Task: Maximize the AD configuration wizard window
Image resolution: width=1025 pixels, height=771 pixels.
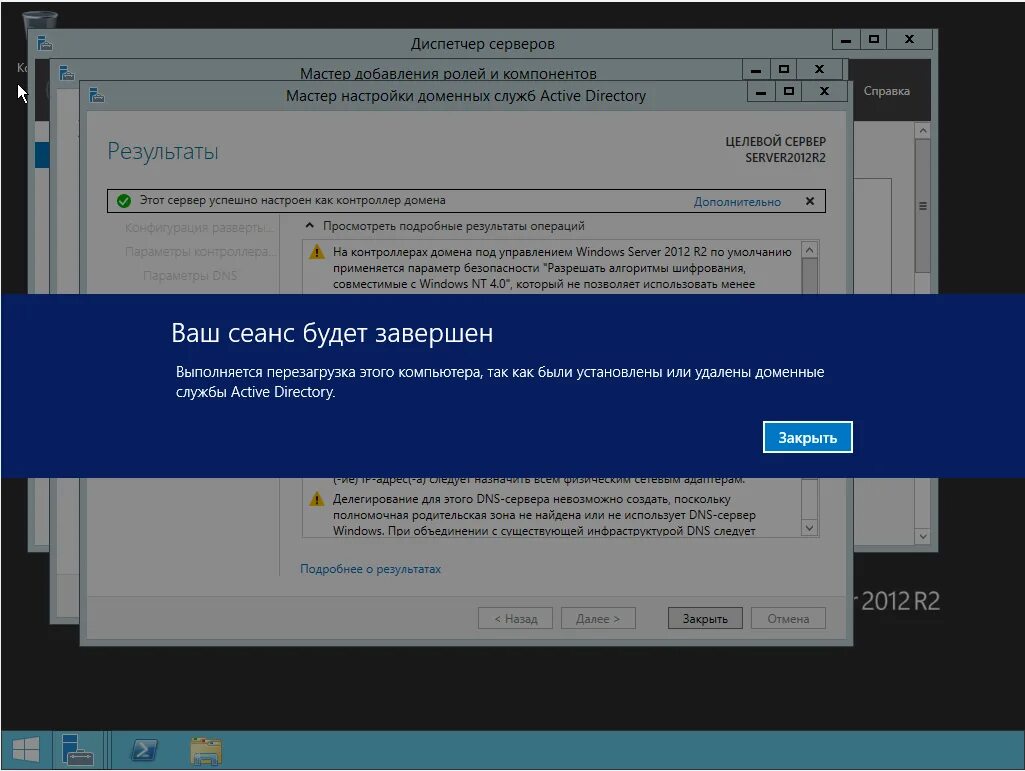Action: point(789,92)
